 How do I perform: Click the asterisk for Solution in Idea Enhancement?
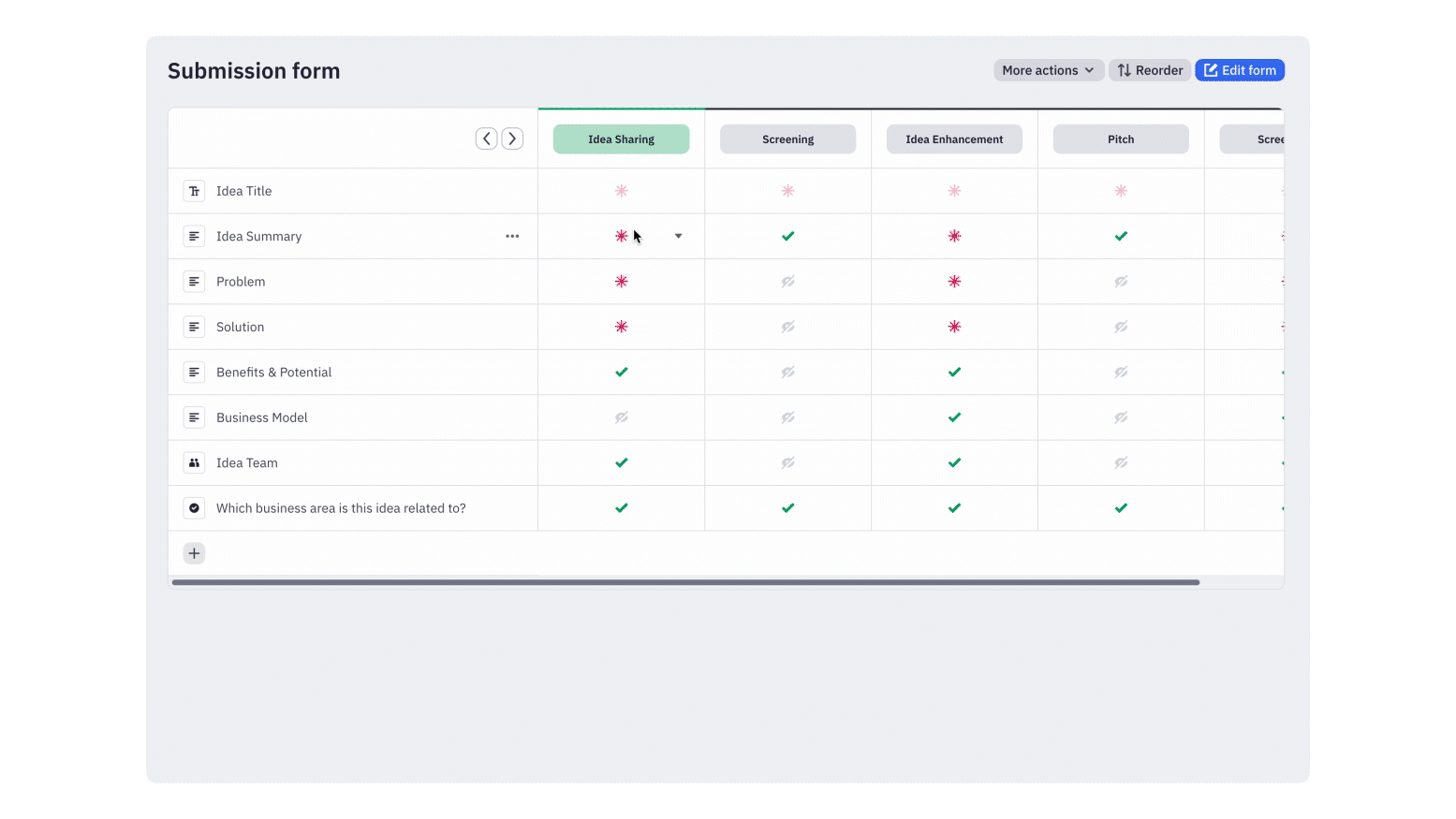point(954,327)
